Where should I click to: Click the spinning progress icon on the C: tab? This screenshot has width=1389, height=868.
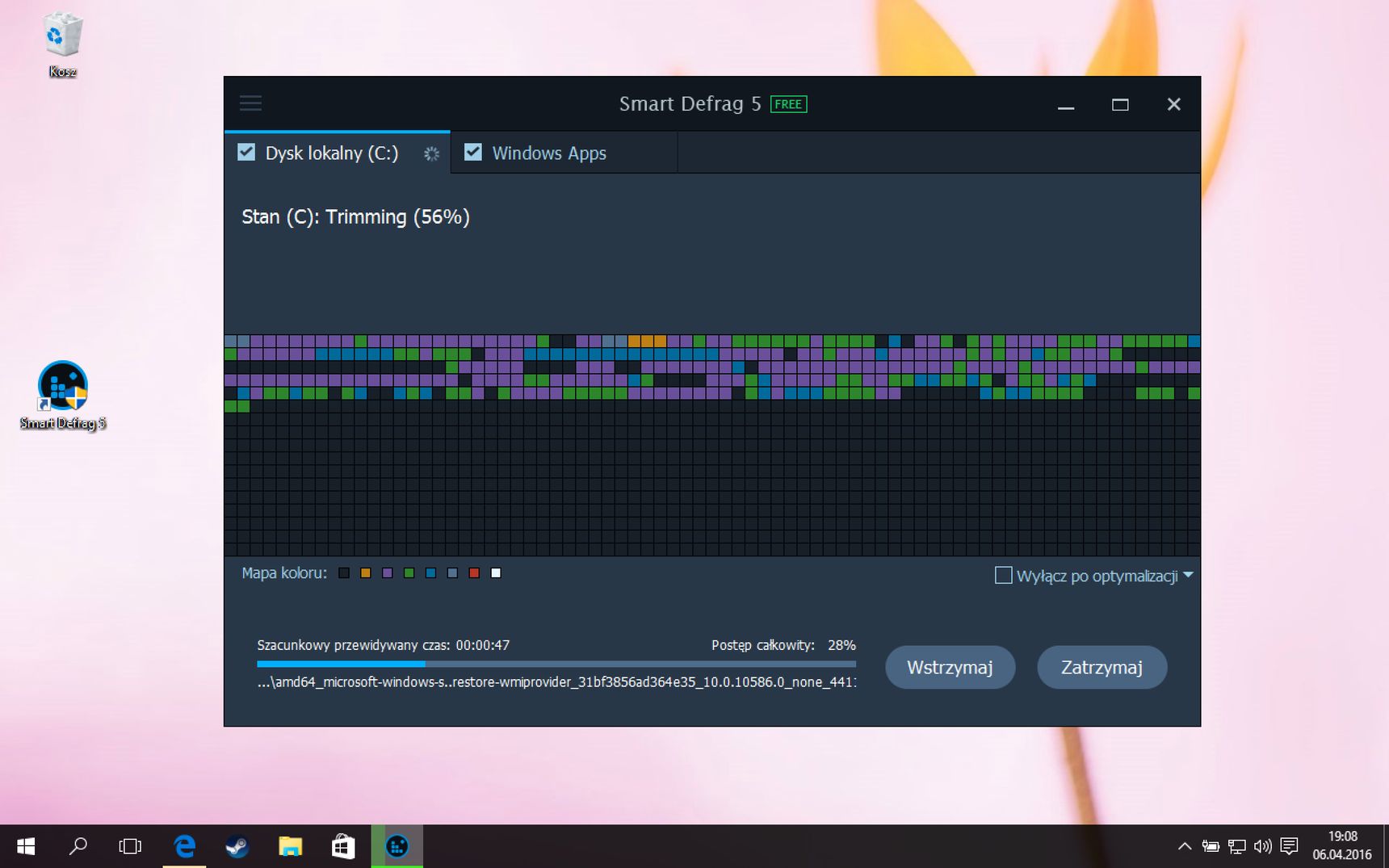click(x=432, y=153)
